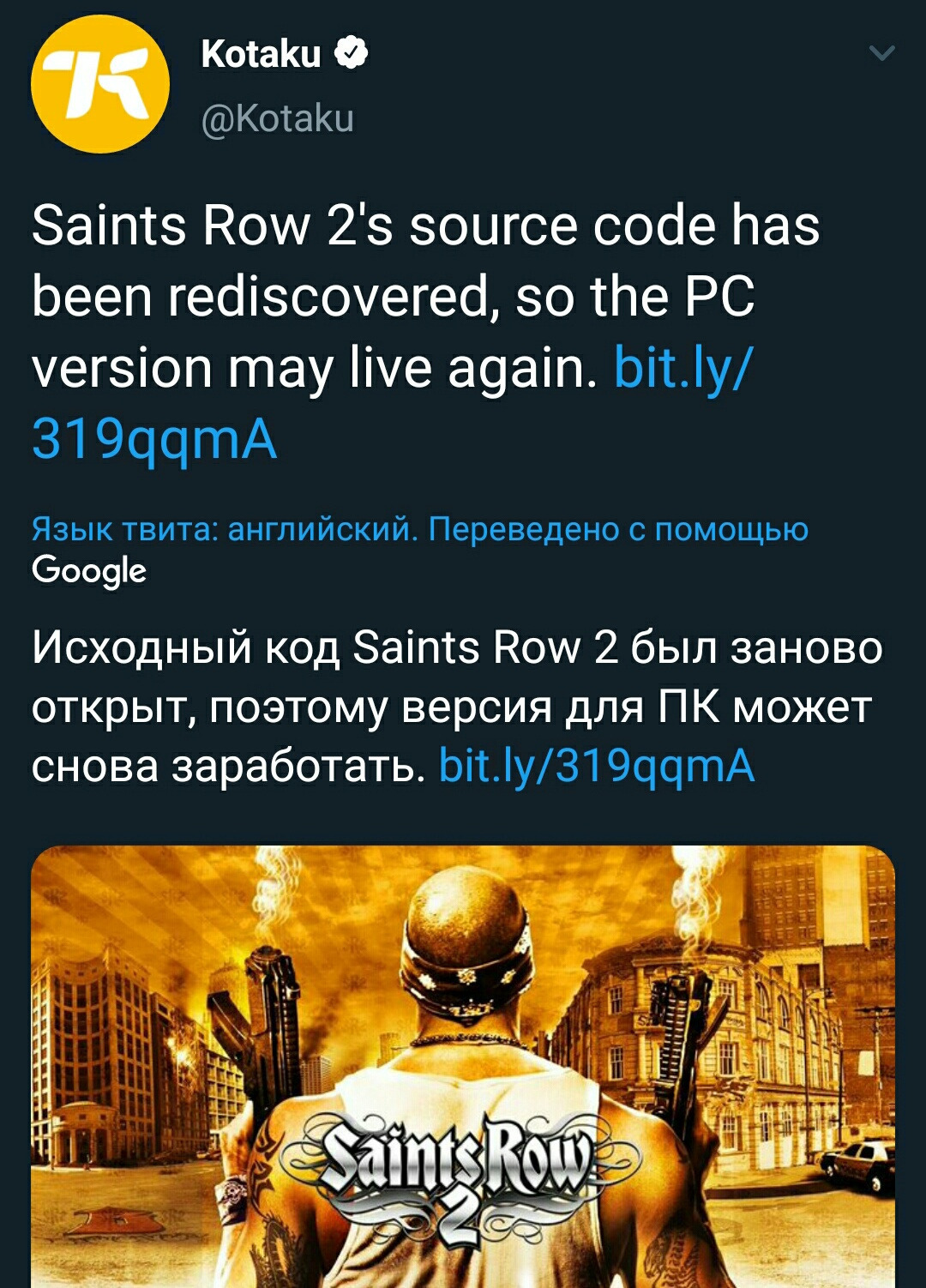Open the Saints Row 2 cover image

[463, 1067]
